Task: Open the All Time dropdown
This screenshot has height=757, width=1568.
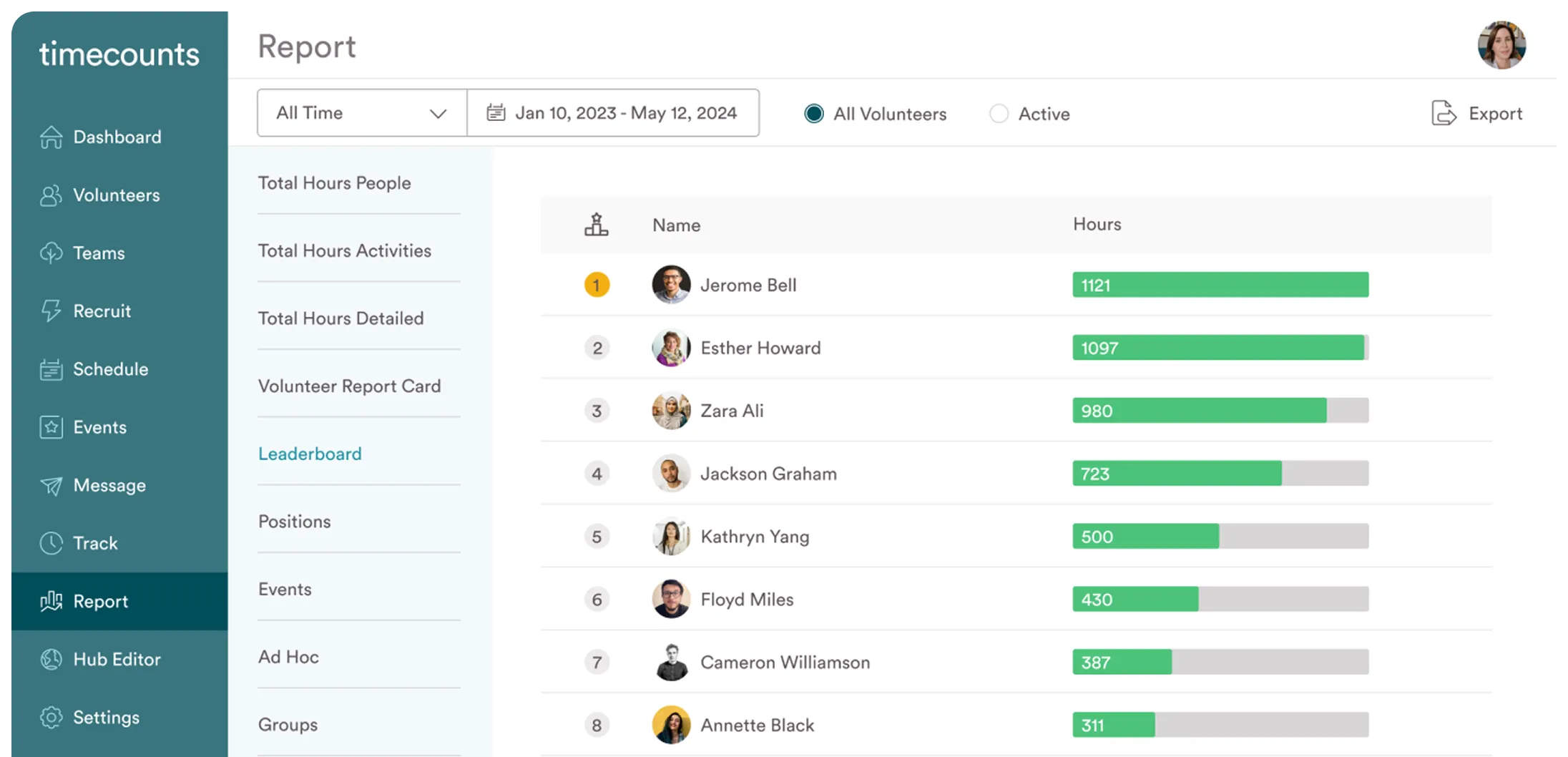Action: pyautogui.click(x=360, y=112)
